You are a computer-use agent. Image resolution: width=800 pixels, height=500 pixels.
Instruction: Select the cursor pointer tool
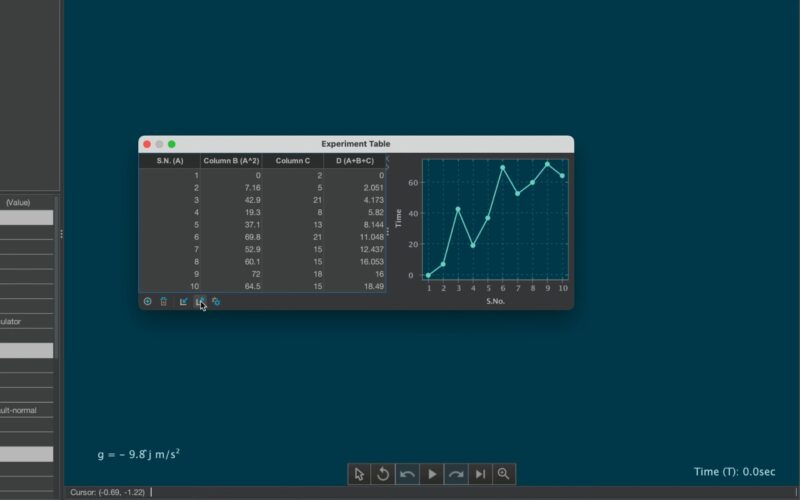tap(359, 474)
